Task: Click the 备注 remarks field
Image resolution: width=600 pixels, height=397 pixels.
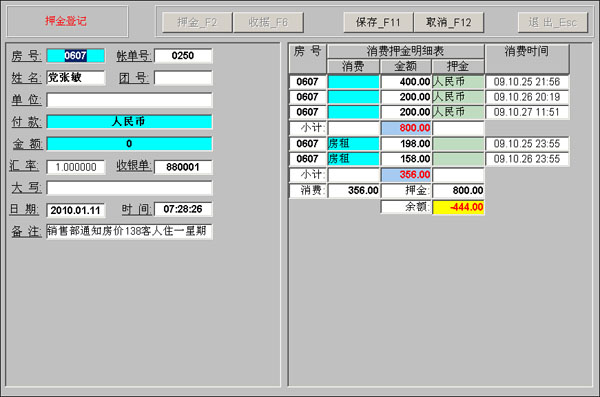Action: [x=129, y=231]
